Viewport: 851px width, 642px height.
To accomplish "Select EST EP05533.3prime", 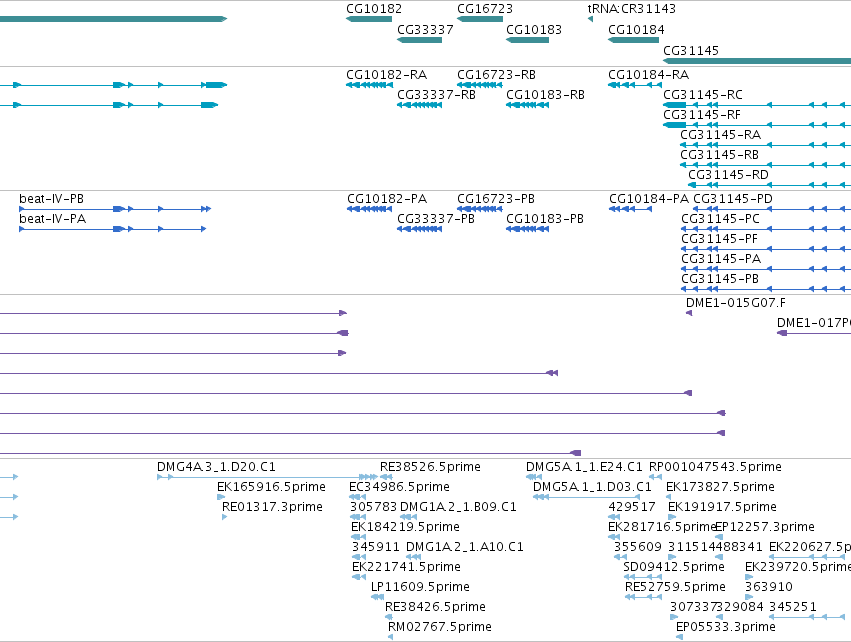I will point(726,628).
